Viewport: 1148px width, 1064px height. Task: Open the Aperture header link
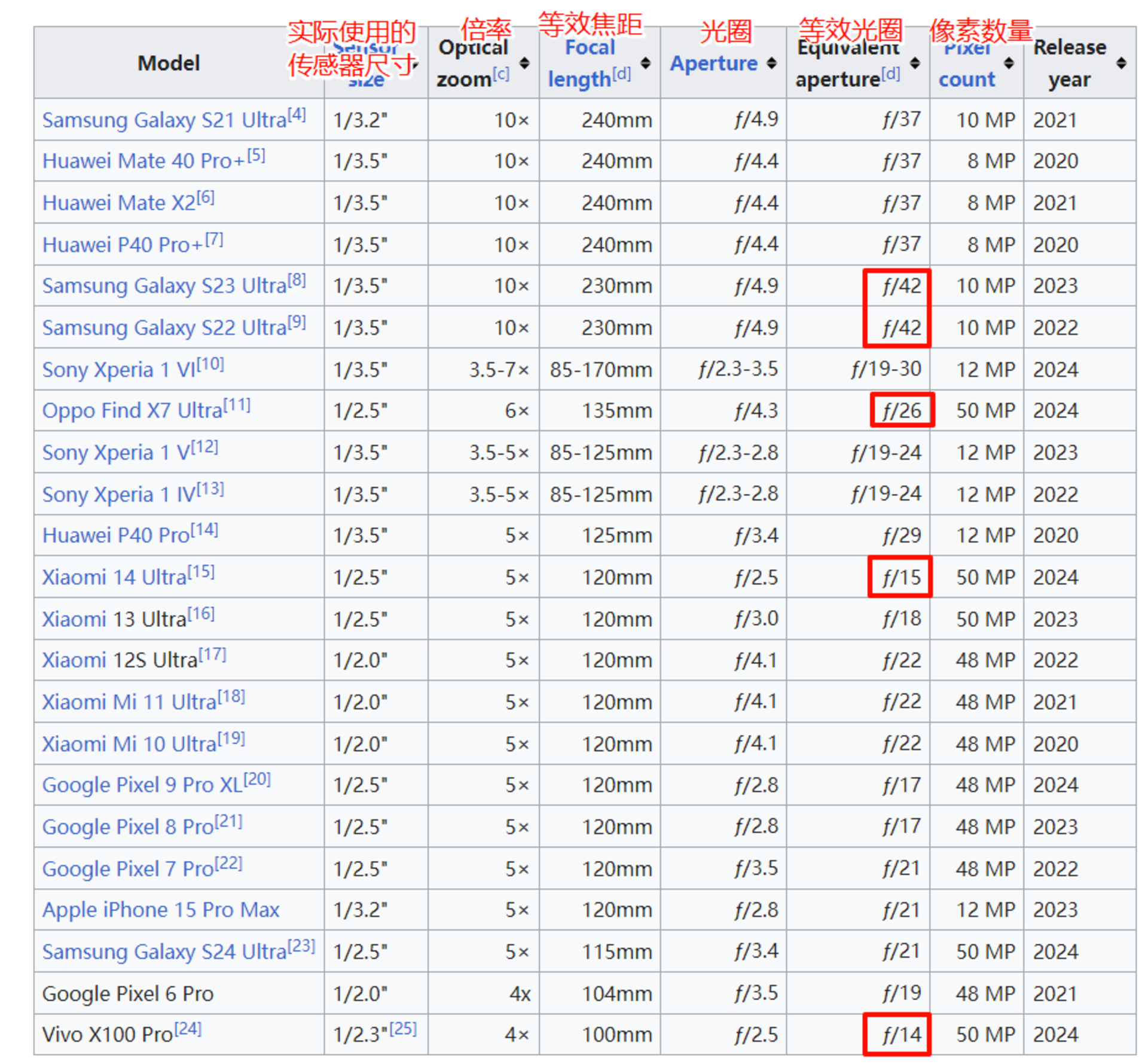pos(713,63)
